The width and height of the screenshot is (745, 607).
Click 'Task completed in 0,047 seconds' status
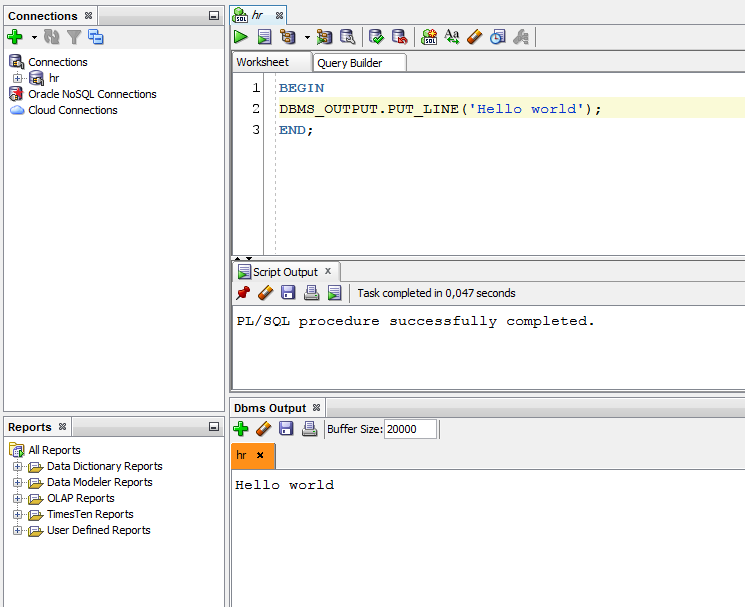click(436, 293)
